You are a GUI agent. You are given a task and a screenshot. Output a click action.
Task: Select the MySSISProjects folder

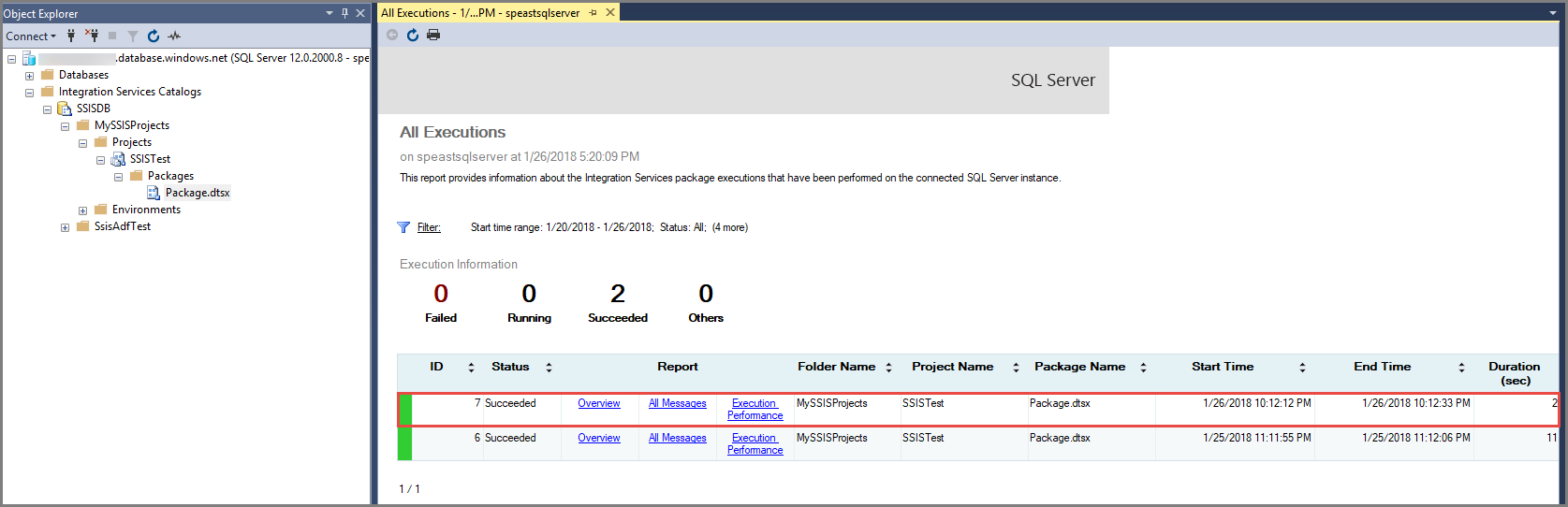pyautogui.click(x=132, y=125)
